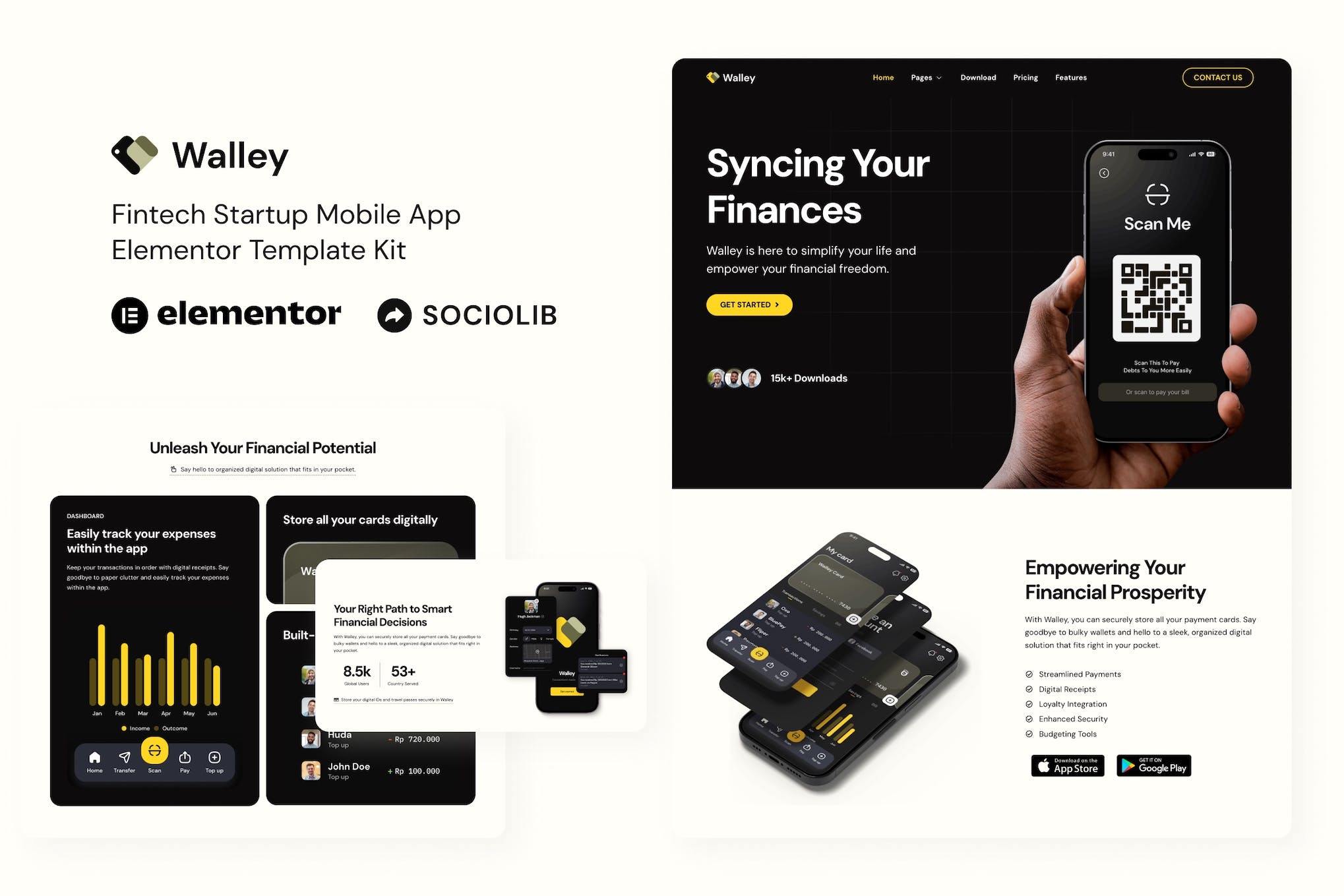Check the Streamlined Payments checkbox
Screen dimensions: 1344x896
pos(1028,673)
